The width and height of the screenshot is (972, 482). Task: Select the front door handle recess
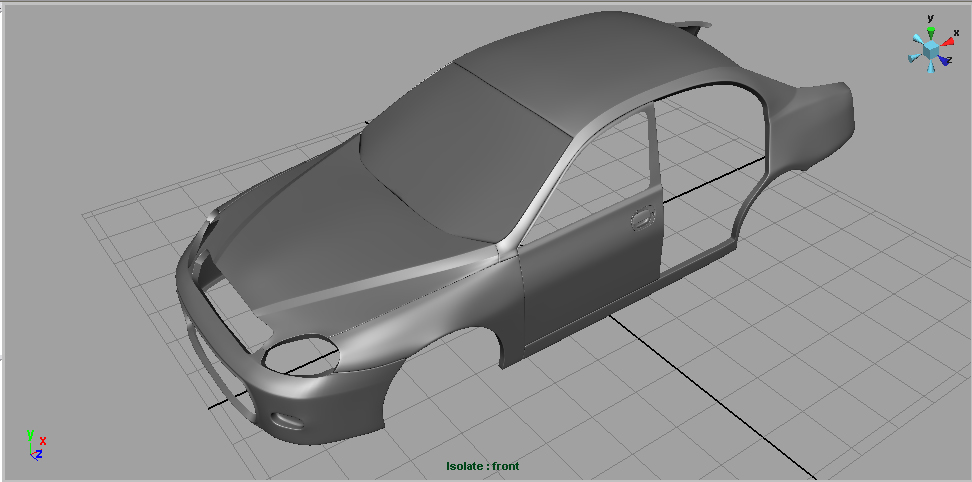click(643, 218)
